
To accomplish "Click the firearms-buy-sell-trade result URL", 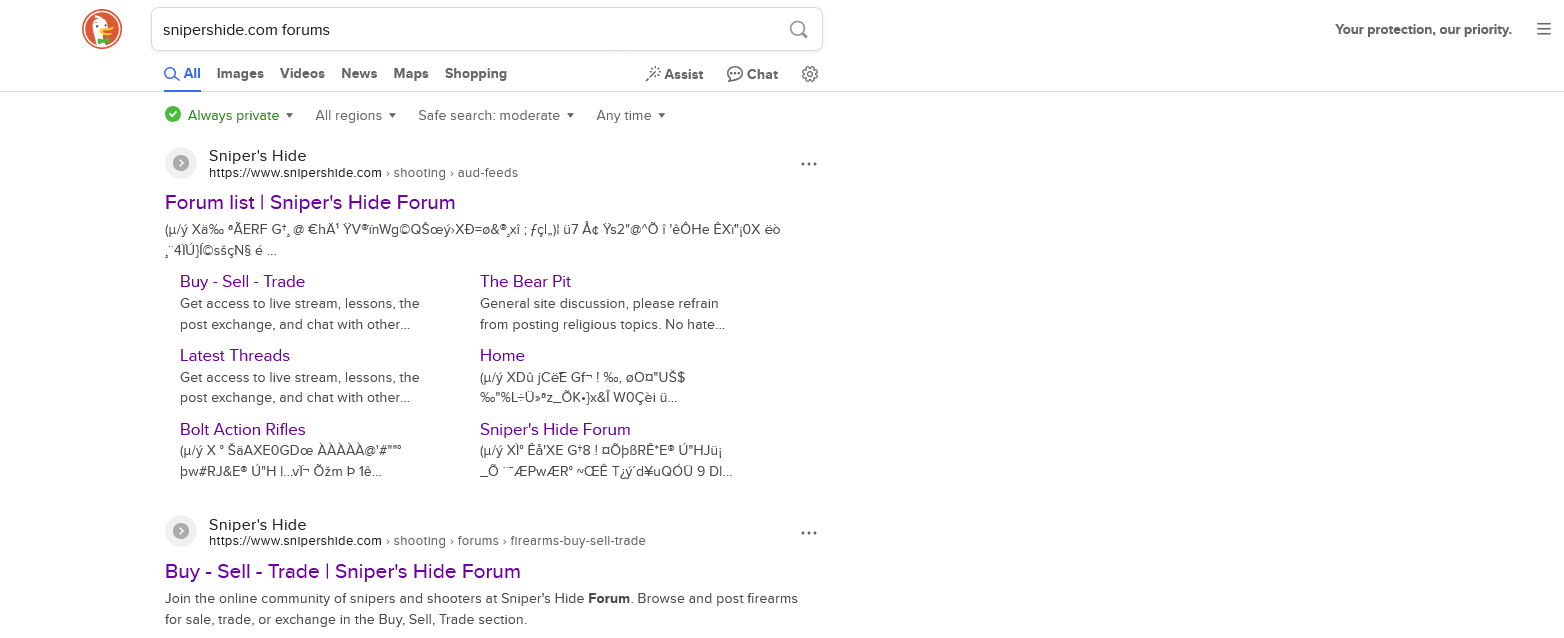I will point(427,541).
